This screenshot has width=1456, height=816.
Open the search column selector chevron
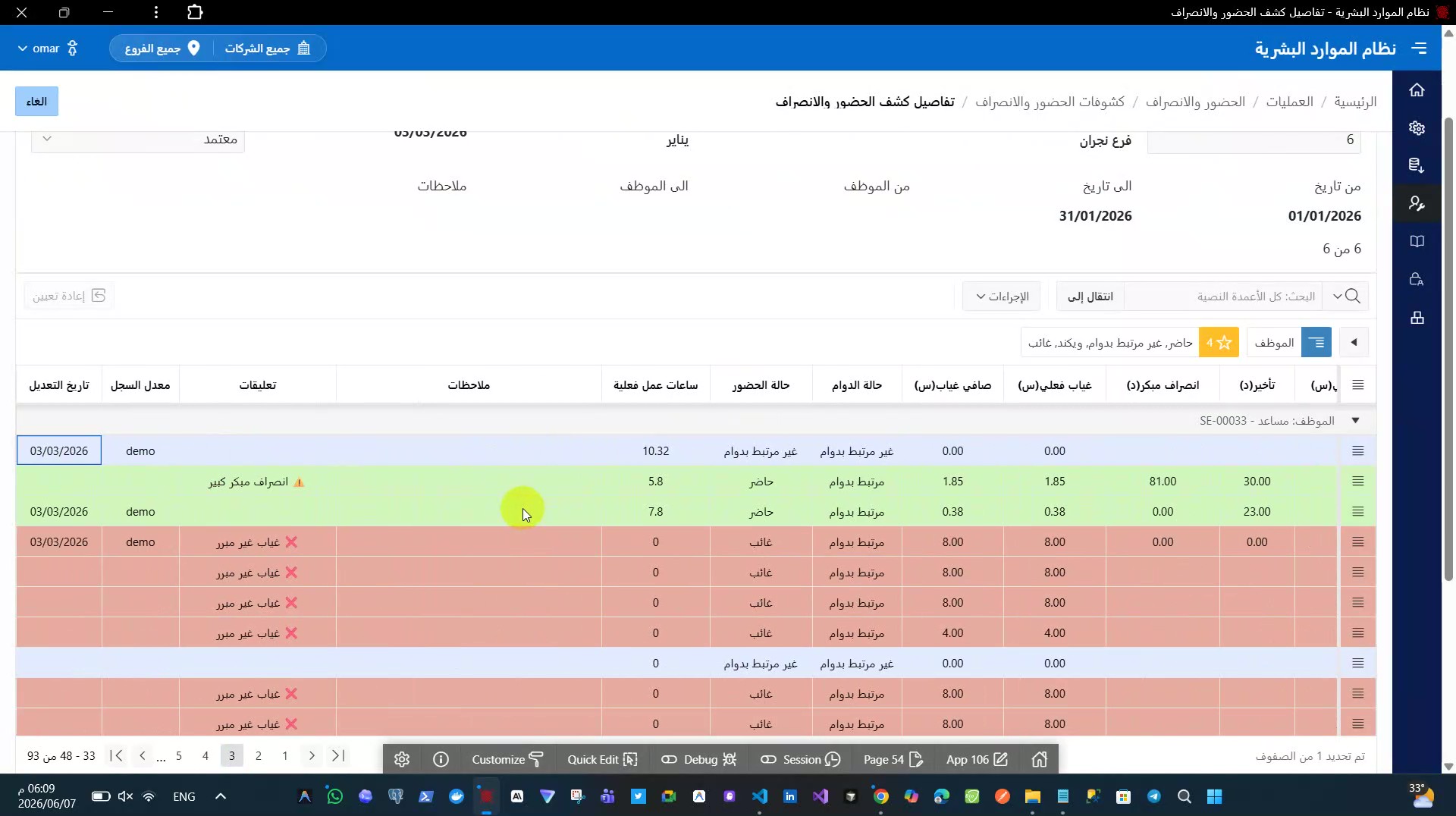pos(1336,296)
